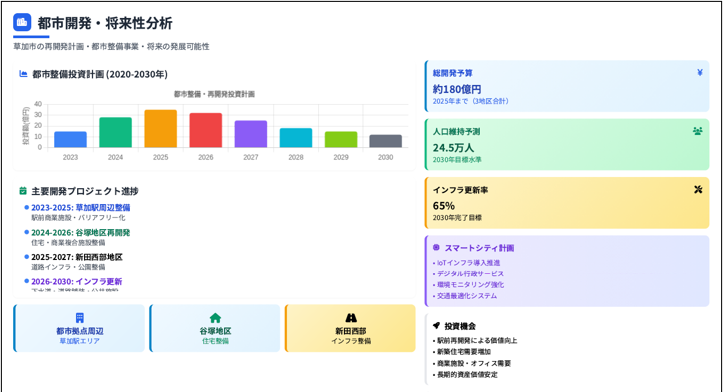Click the orange 2025 bar in chart
Viewport: 723px width, 392px height.
click(x=160, y=129)
